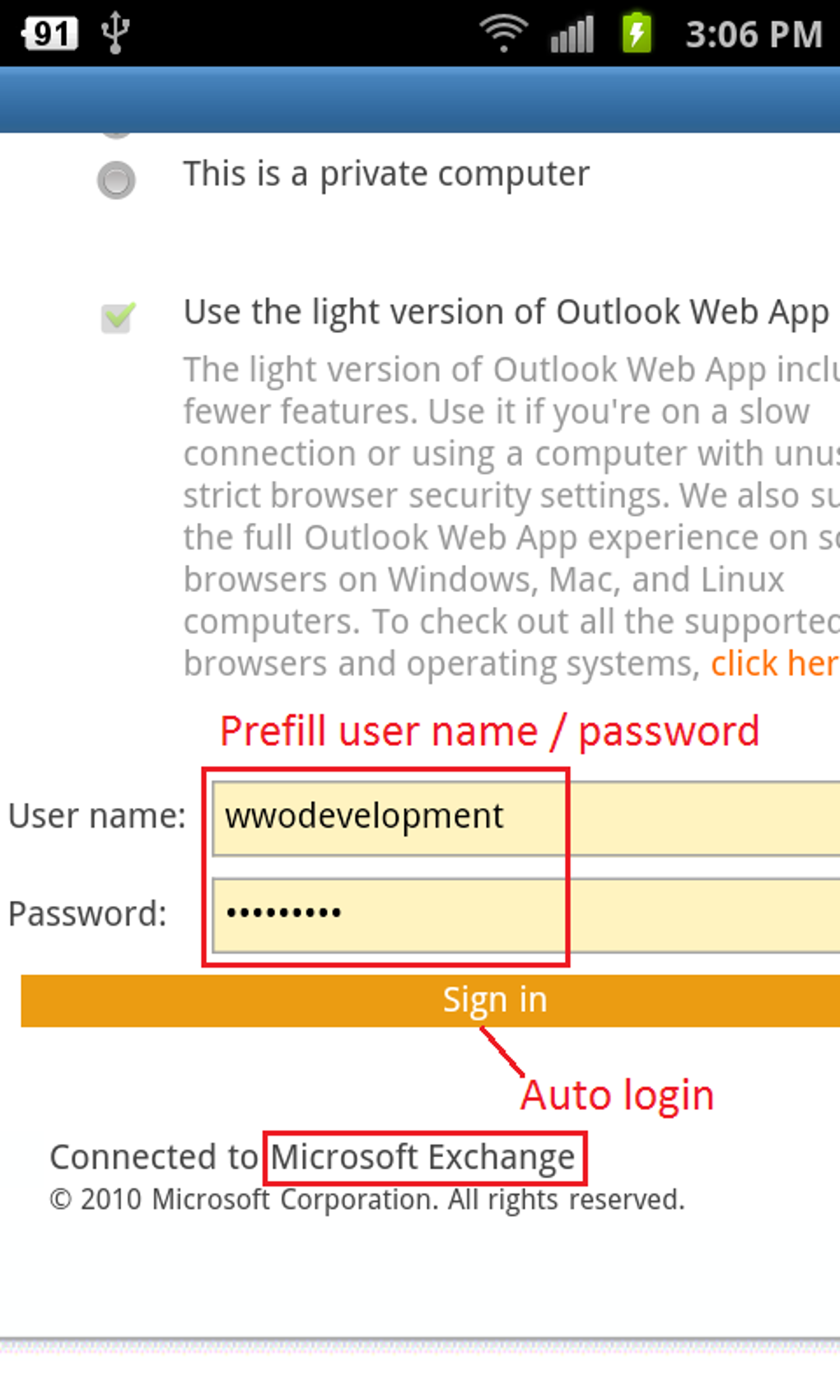
Task: Click "Use the light version of Outlook Web App" label
Action: (506, 313)
